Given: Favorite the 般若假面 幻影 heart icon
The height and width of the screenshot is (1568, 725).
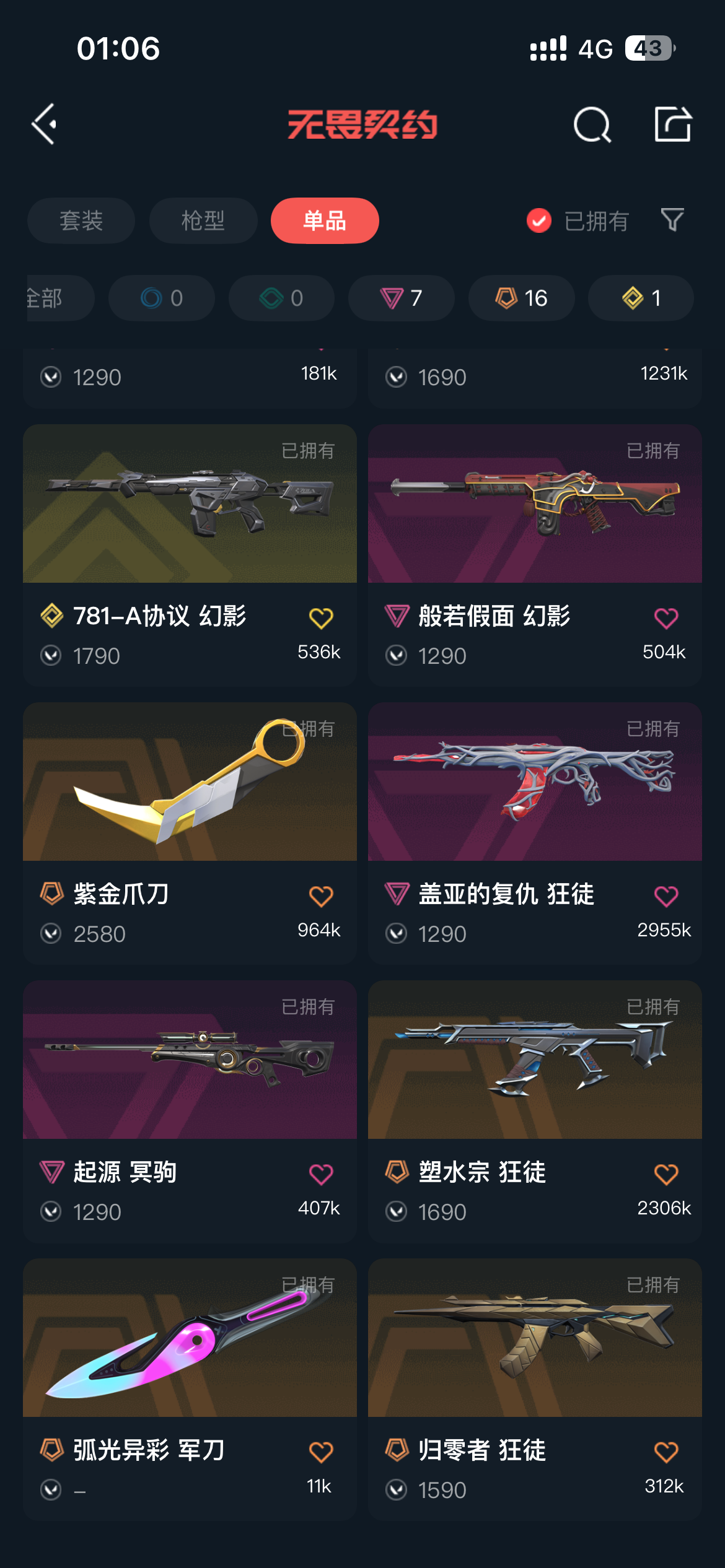Looking at the screenshot, I should 666,617.
